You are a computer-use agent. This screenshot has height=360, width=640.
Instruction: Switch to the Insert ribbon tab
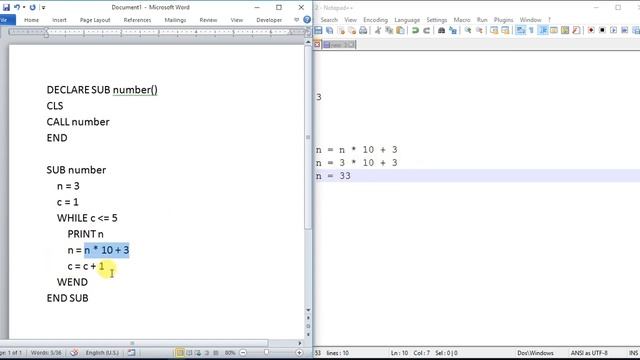[59, 20]
